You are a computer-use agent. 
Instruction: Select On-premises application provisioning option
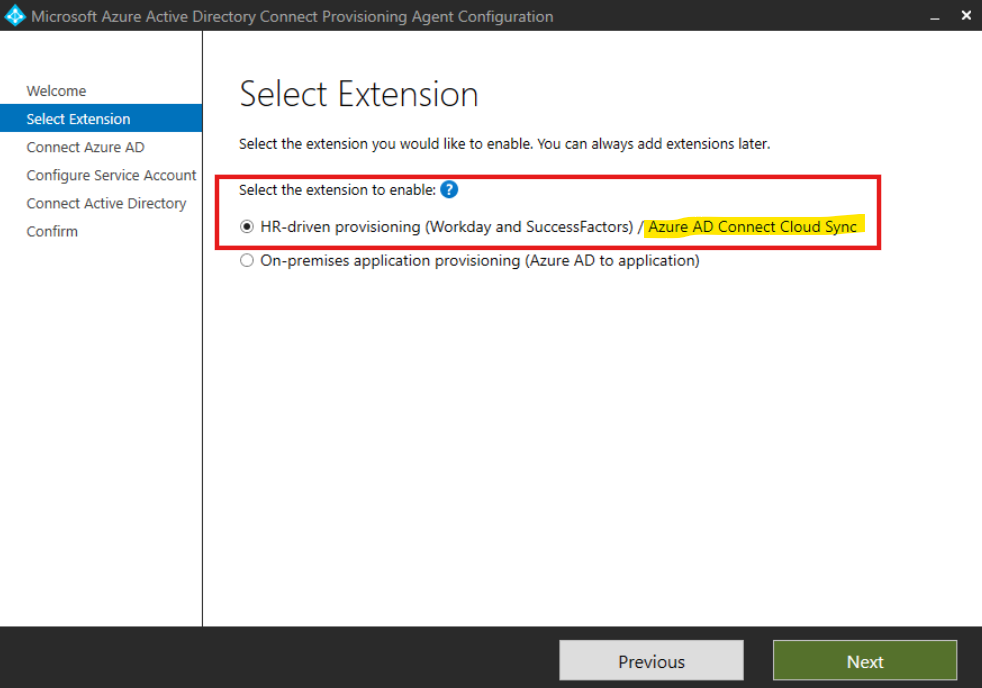pyautogui.click(x=246, y=260)
